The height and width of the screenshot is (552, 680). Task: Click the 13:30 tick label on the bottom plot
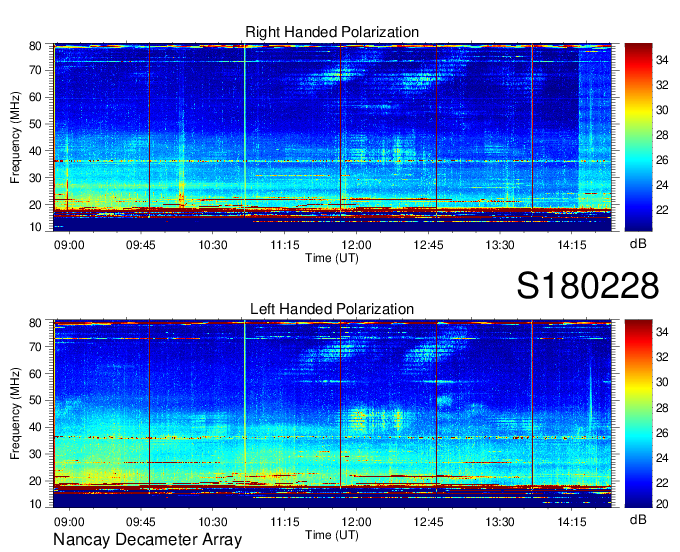tap(500, 522)
